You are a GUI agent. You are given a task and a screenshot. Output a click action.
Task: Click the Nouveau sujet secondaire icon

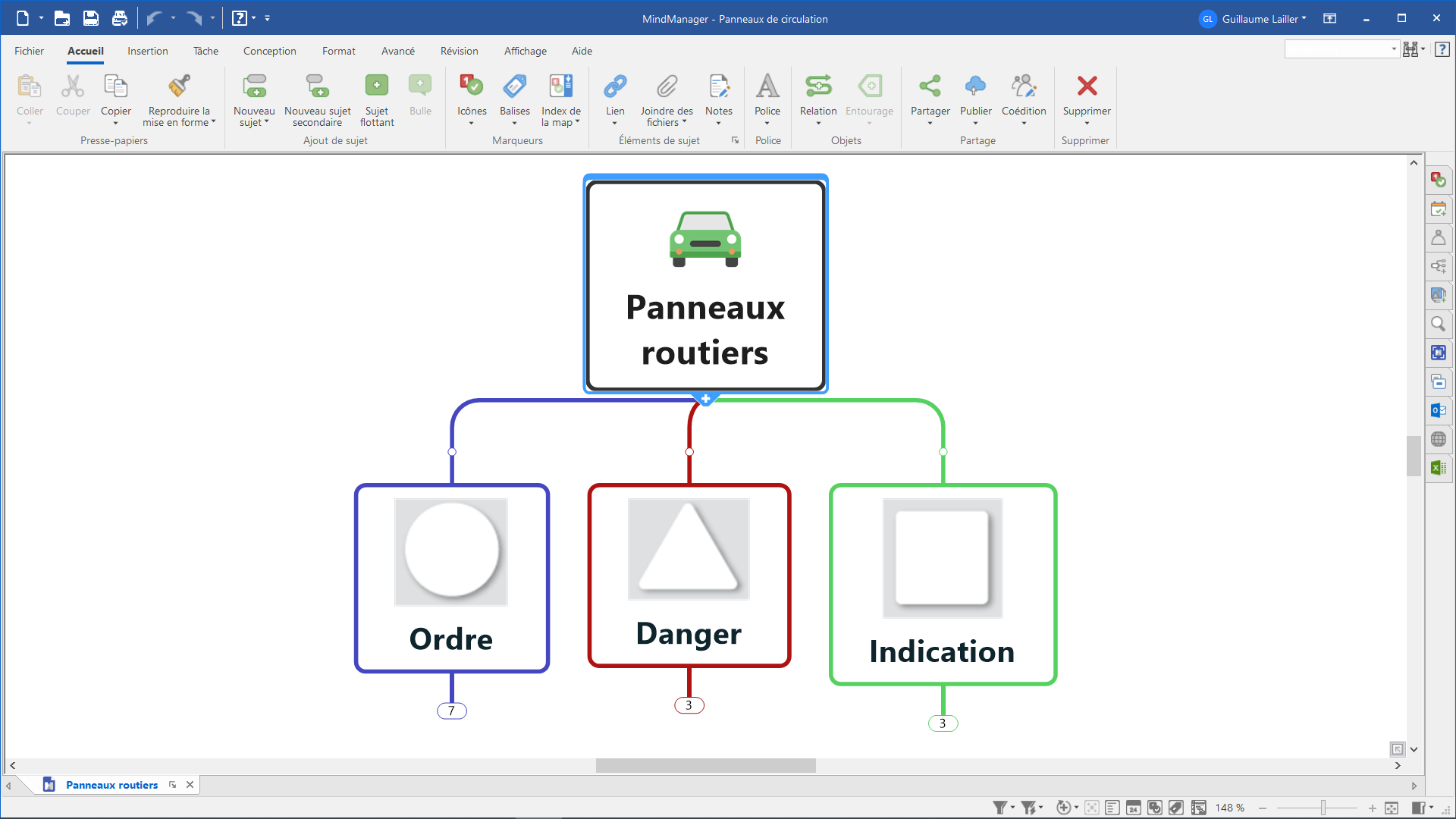pyautogui.click(x=317, y=86)
